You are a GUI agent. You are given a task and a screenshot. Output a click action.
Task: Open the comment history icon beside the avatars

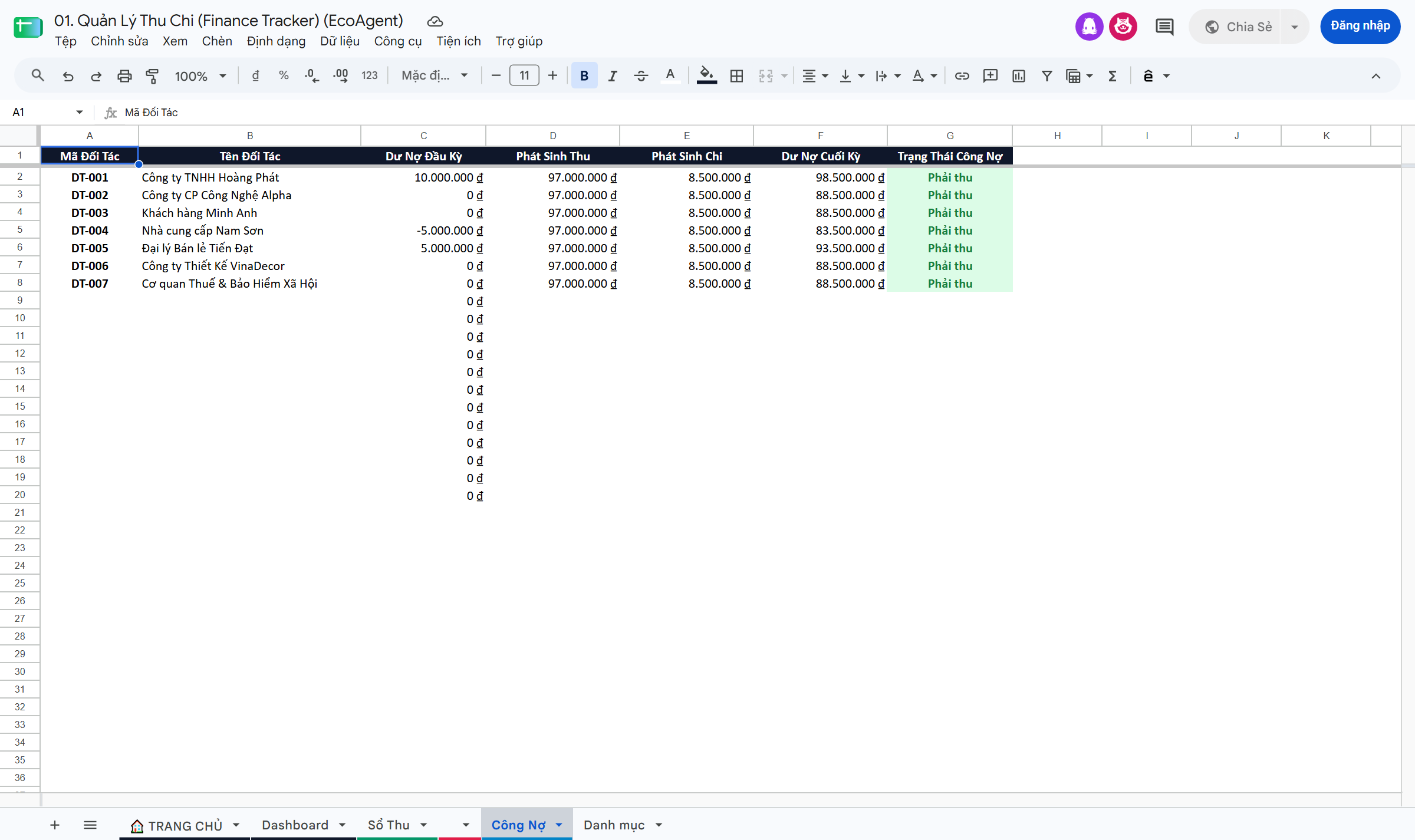click(1164, 27)
